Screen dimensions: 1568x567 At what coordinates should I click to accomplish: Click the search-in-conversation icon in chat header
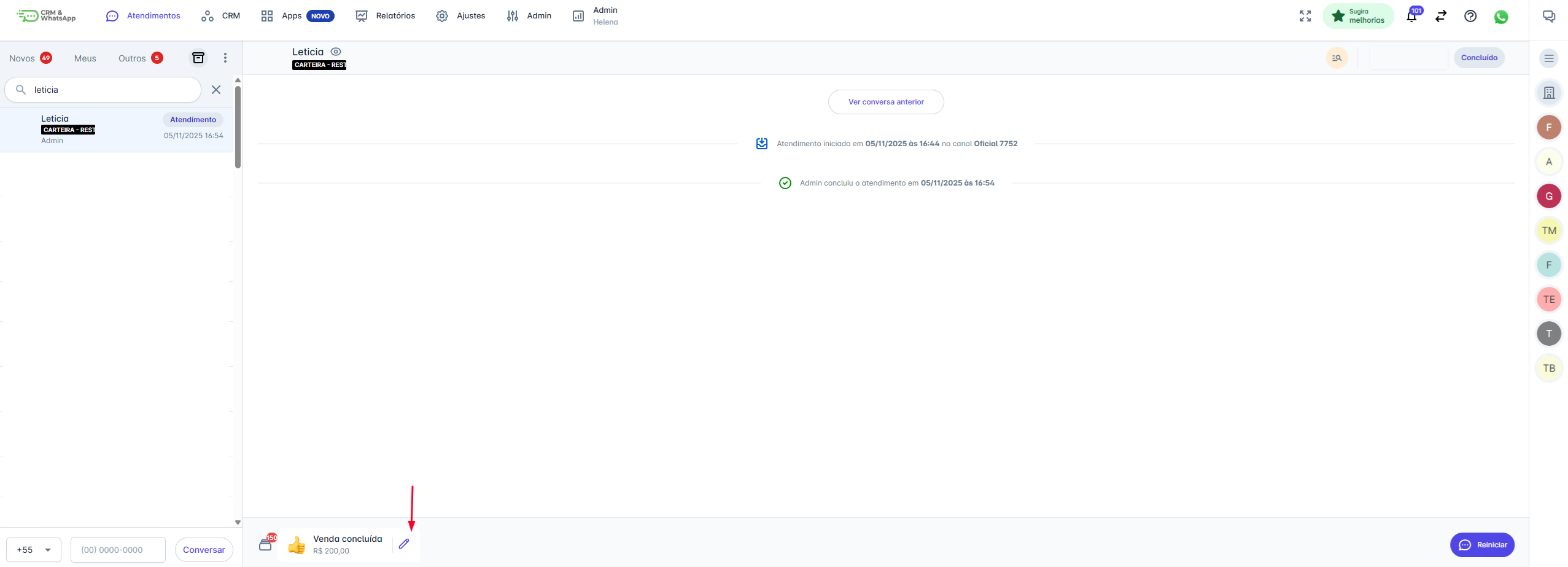pos(1337,58)
